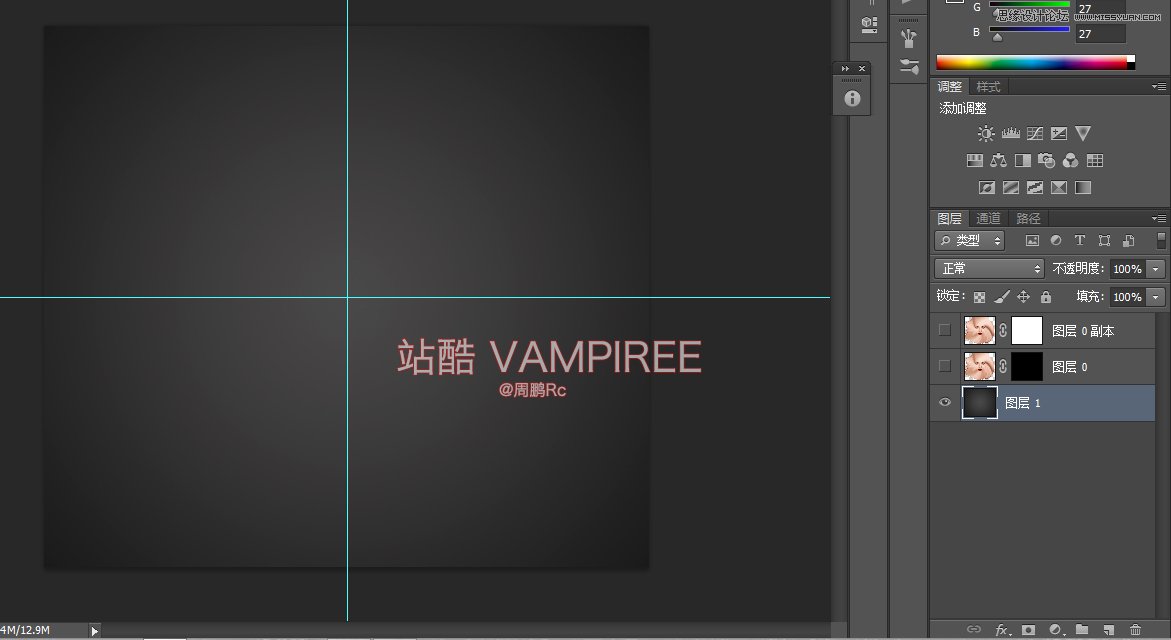Hide 图层 1 layer eye icon
The width and height of the screenshot is (1171, 640).
point(945,403)
